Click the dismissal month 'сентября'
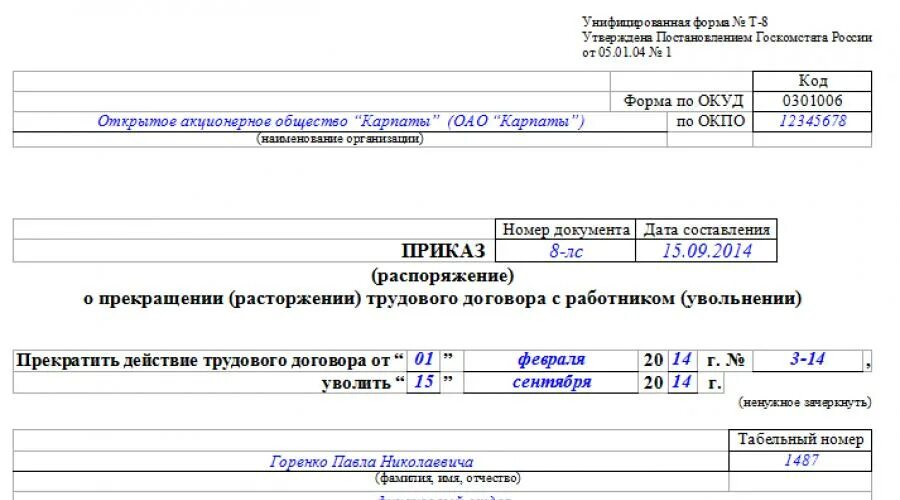900x500 pixels. (x=551, y=382)
